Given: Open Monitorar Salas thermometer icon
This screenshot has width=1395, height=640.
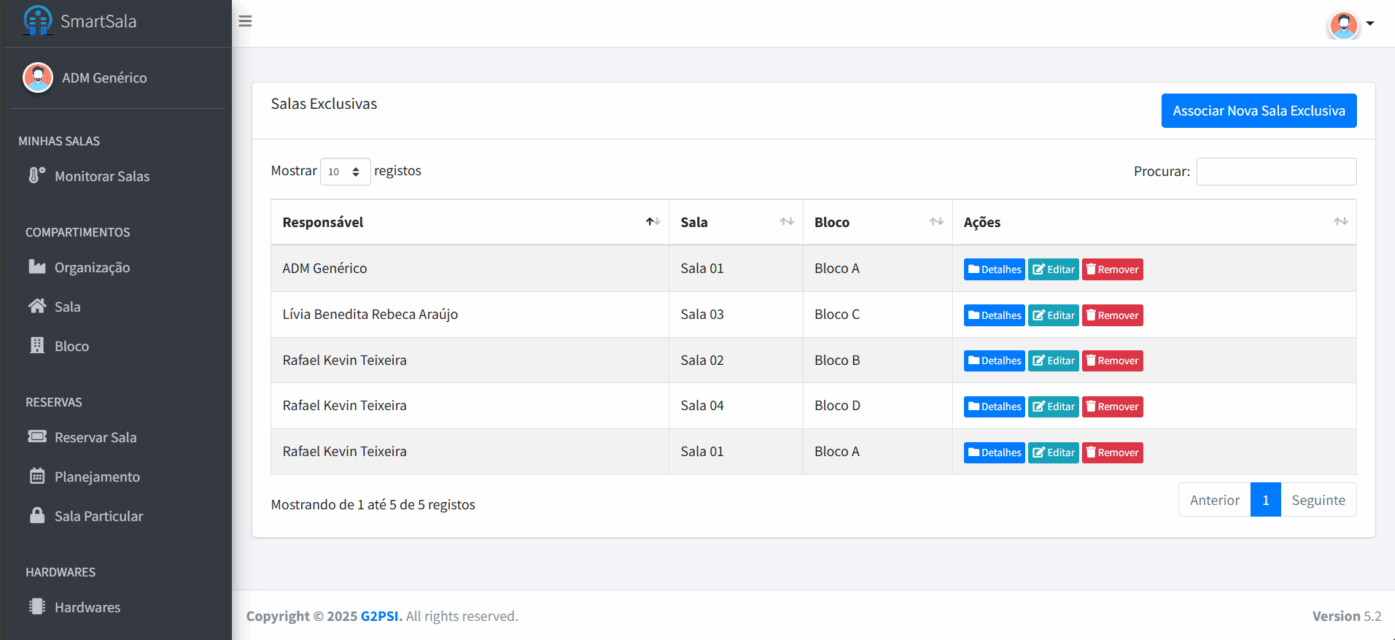Looking at the screenshot, I should (37, 176).
